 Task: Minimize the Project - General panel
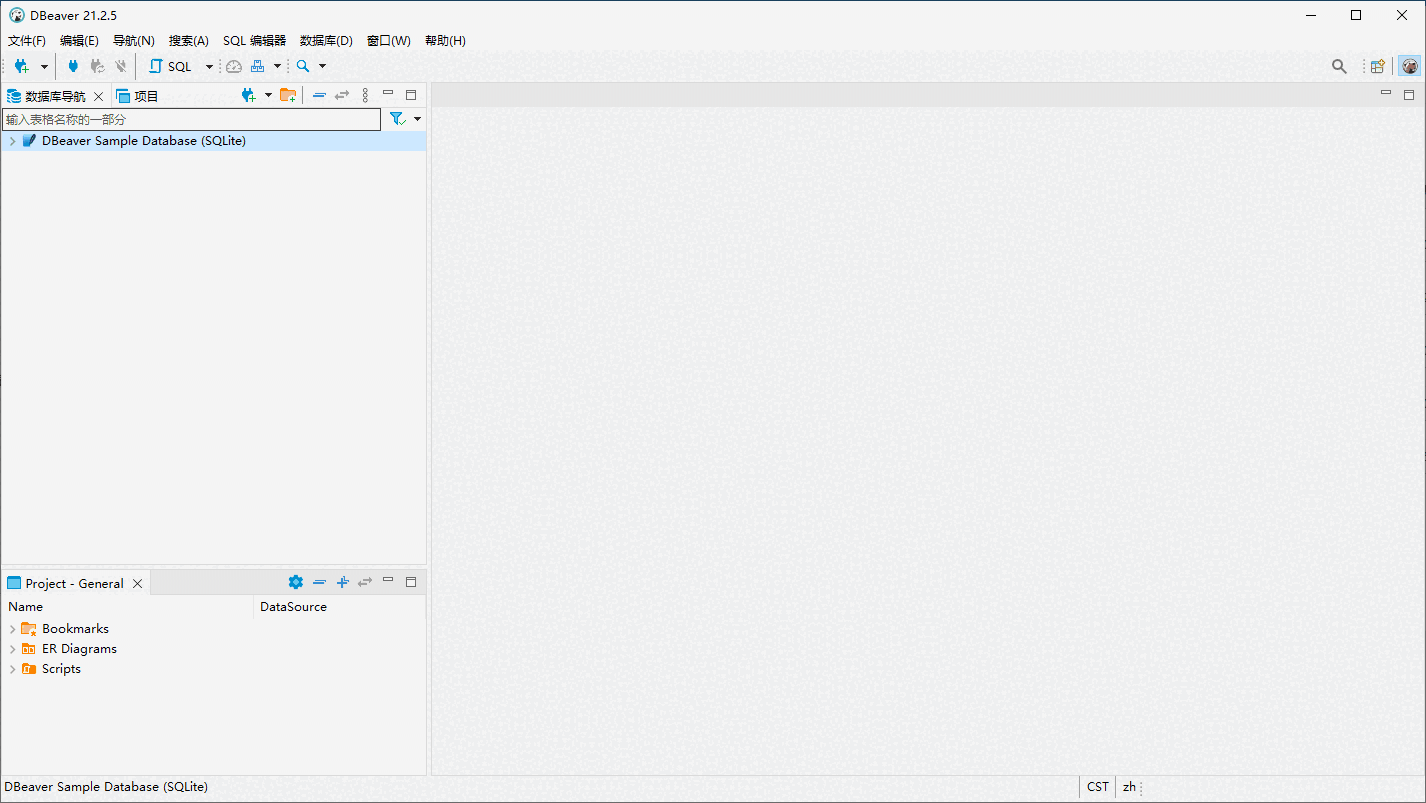(x=388, y=580)
